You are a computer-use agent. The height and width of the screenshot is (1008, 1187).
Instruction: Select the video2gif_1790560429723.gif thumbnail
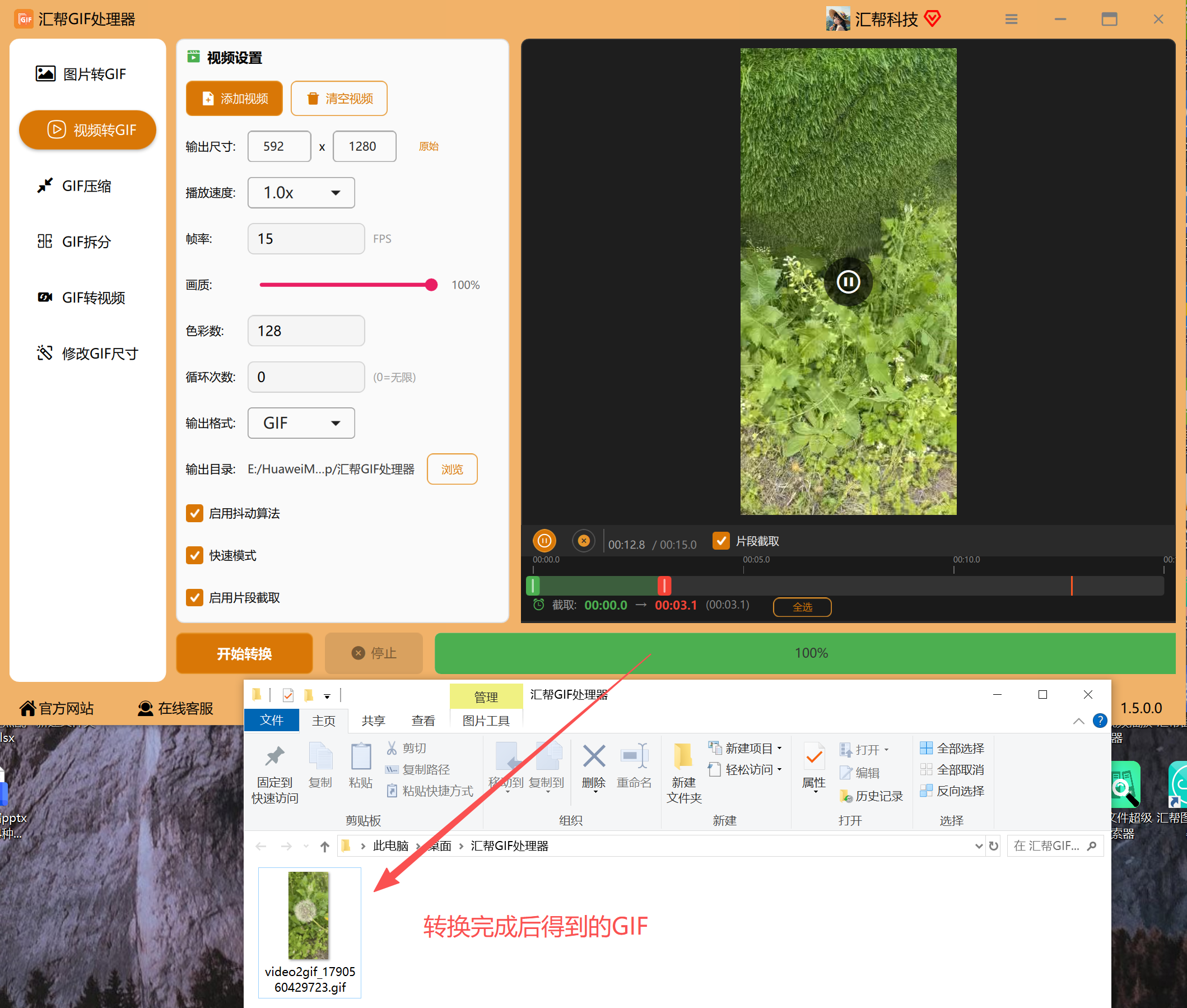[x=310, y=932]
